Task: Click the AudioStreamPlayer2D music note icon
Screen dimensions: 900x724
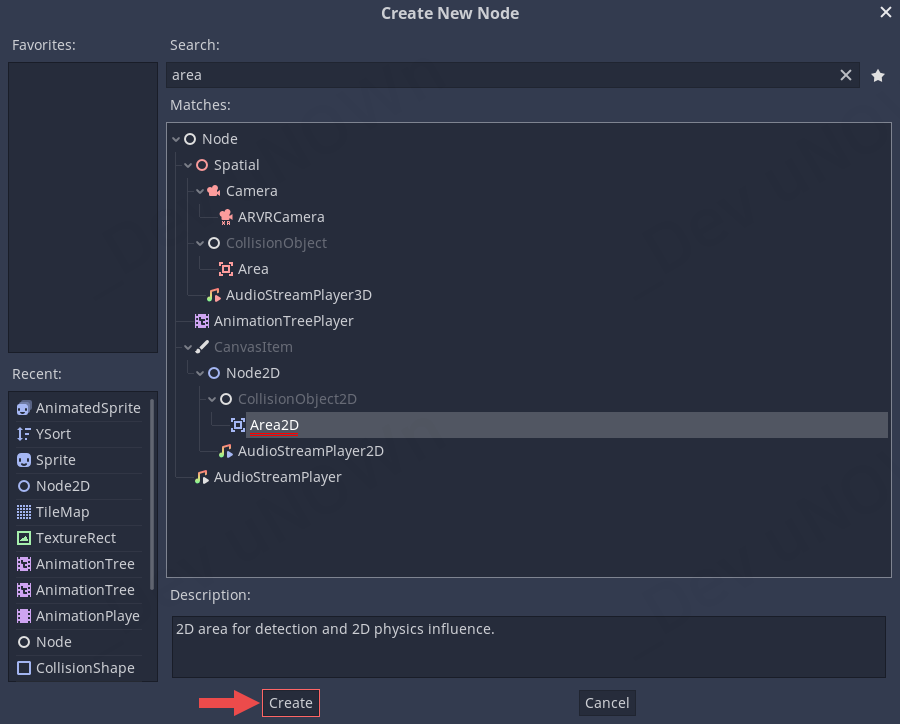Action: pyautogui.click(x=226, y=451)
